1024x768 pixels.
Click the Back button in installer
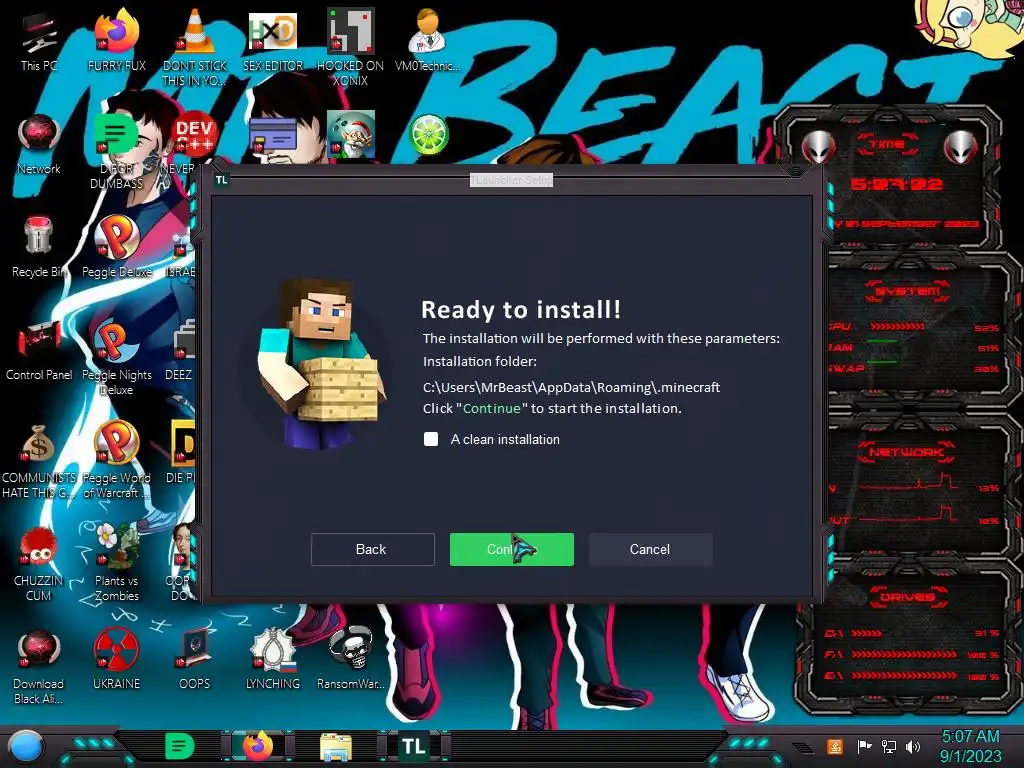372,549
